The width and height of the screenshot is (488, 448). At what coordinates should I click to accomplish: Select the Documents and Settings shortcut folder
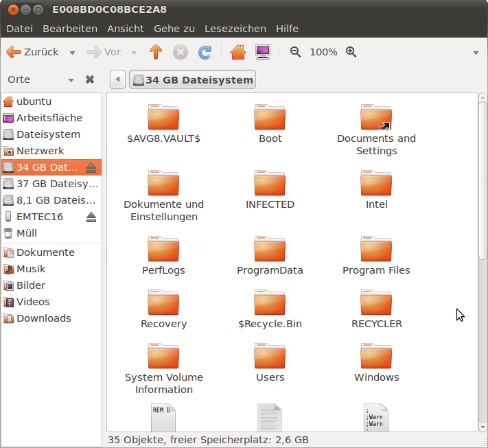[376, 130]
